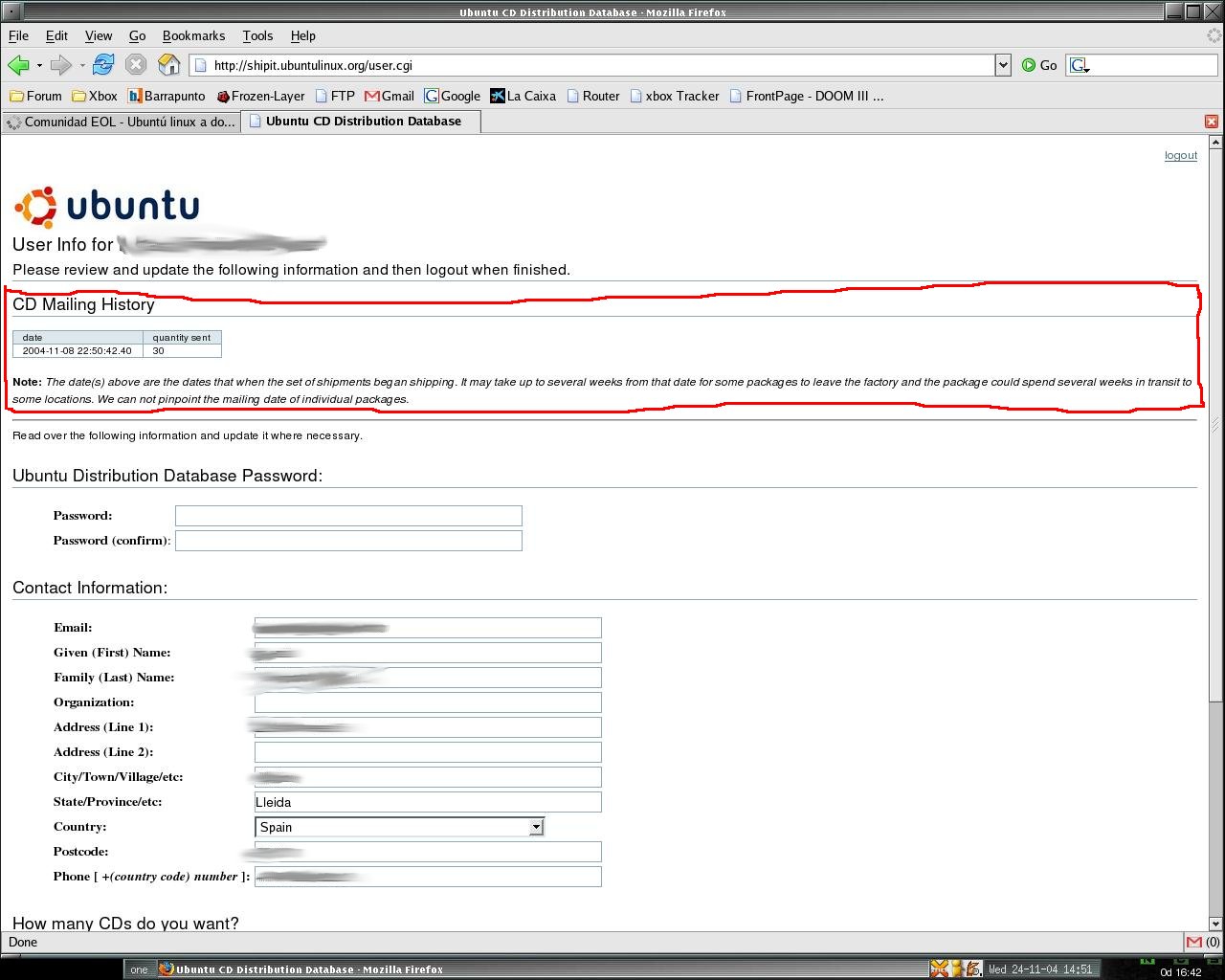
Task: Go back with the green Back arrow
Action: point(17,65)
